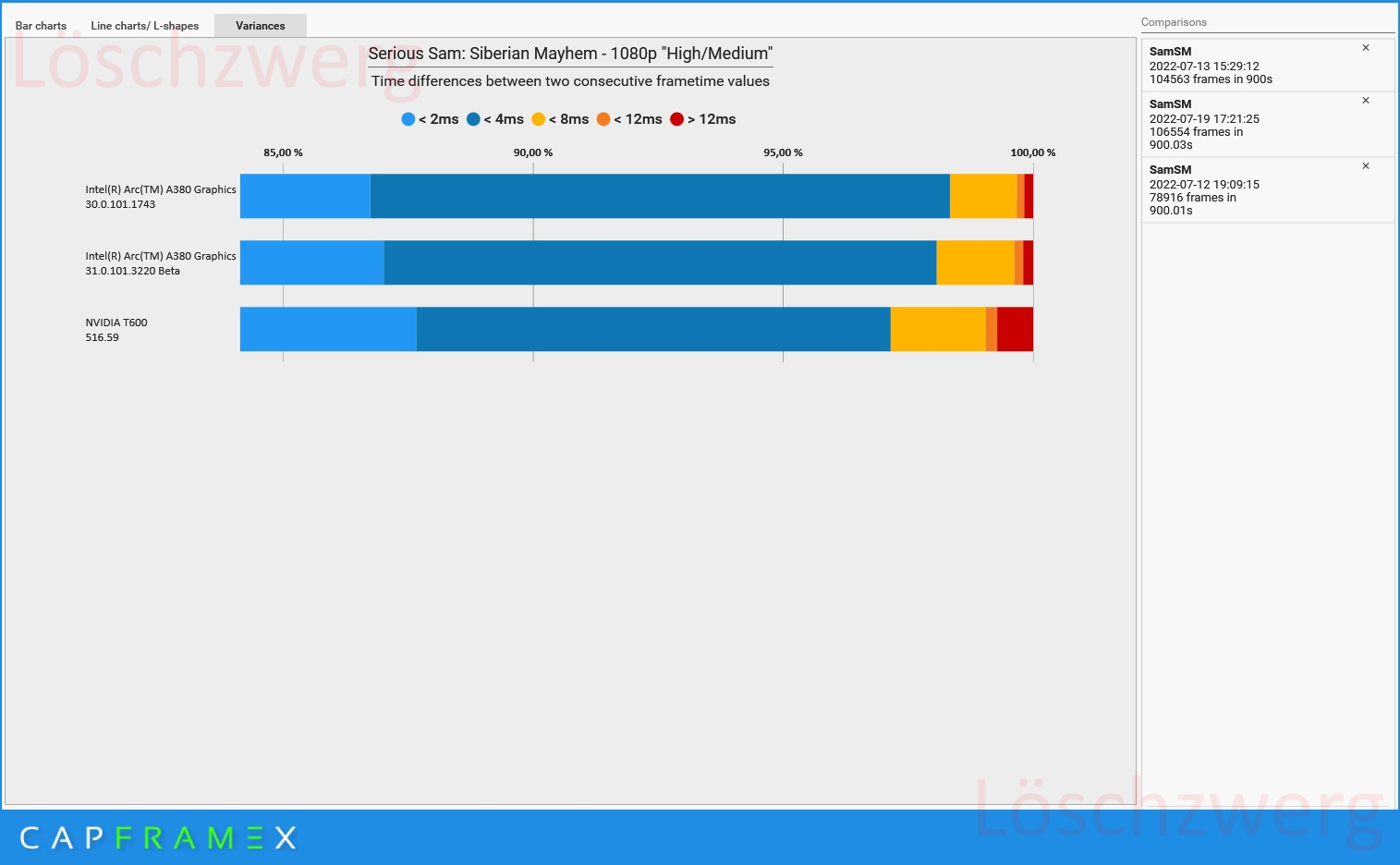Click the red segment of the NVIDIA T600 bar
Viewport: 1400px width, 865px height.
1015,329
